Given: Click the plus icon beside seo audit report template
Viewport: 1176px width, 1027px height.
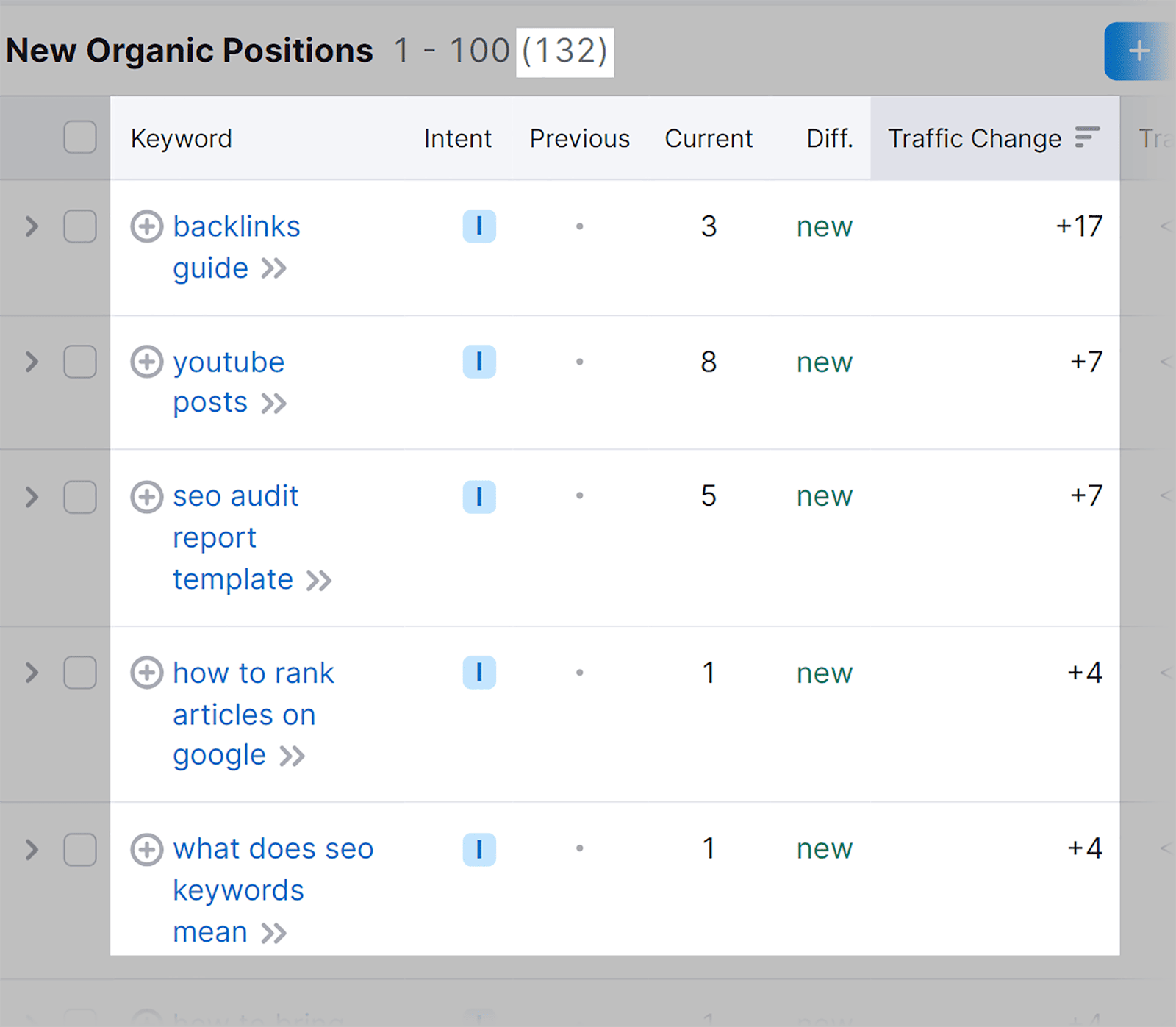Looking at the screenshot, I should (146, 497).
